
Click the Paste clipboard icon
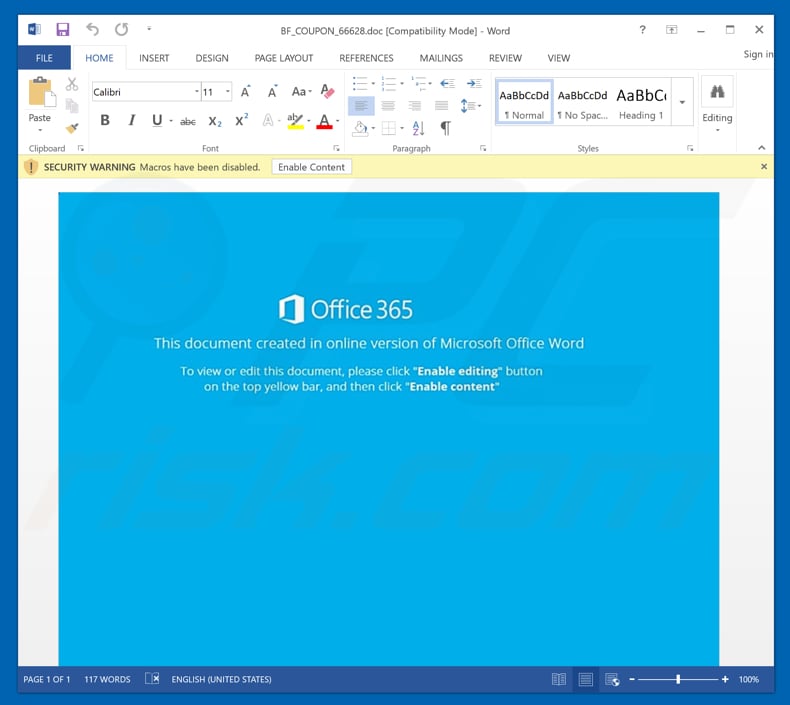tap(41, 93)
